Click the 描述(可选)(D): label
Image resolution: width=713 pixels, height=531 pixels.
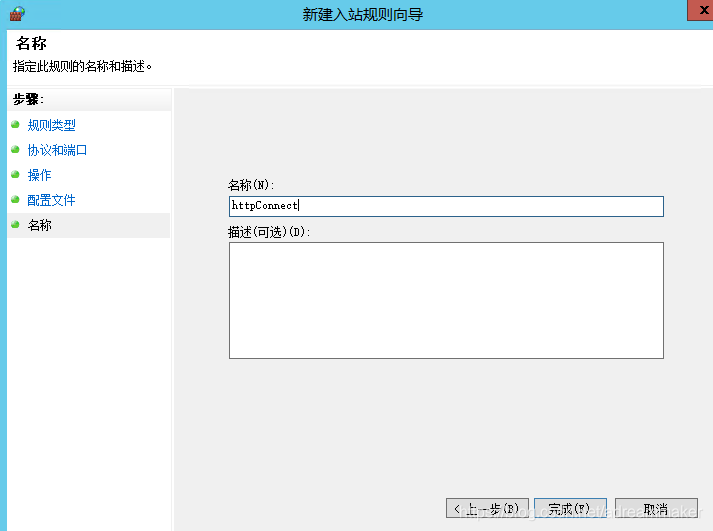269,232
